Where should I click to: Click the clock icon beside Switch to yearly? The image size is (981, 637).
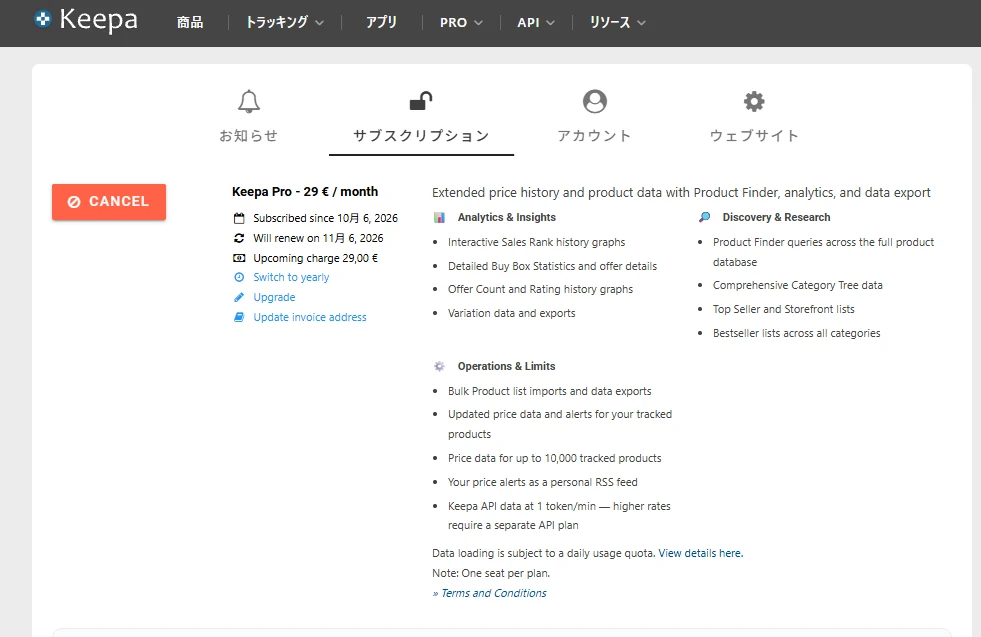[239, 277]
